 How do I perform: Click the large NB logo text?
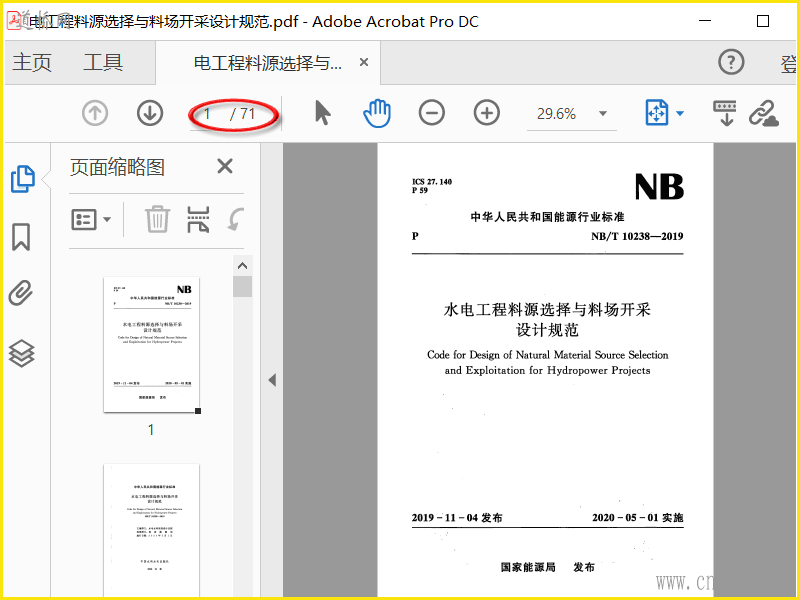[659, 187]
